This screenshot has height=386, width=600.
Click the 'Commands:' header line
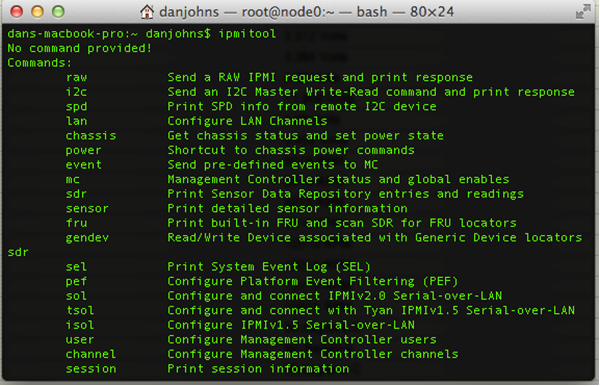pos(39,63)
